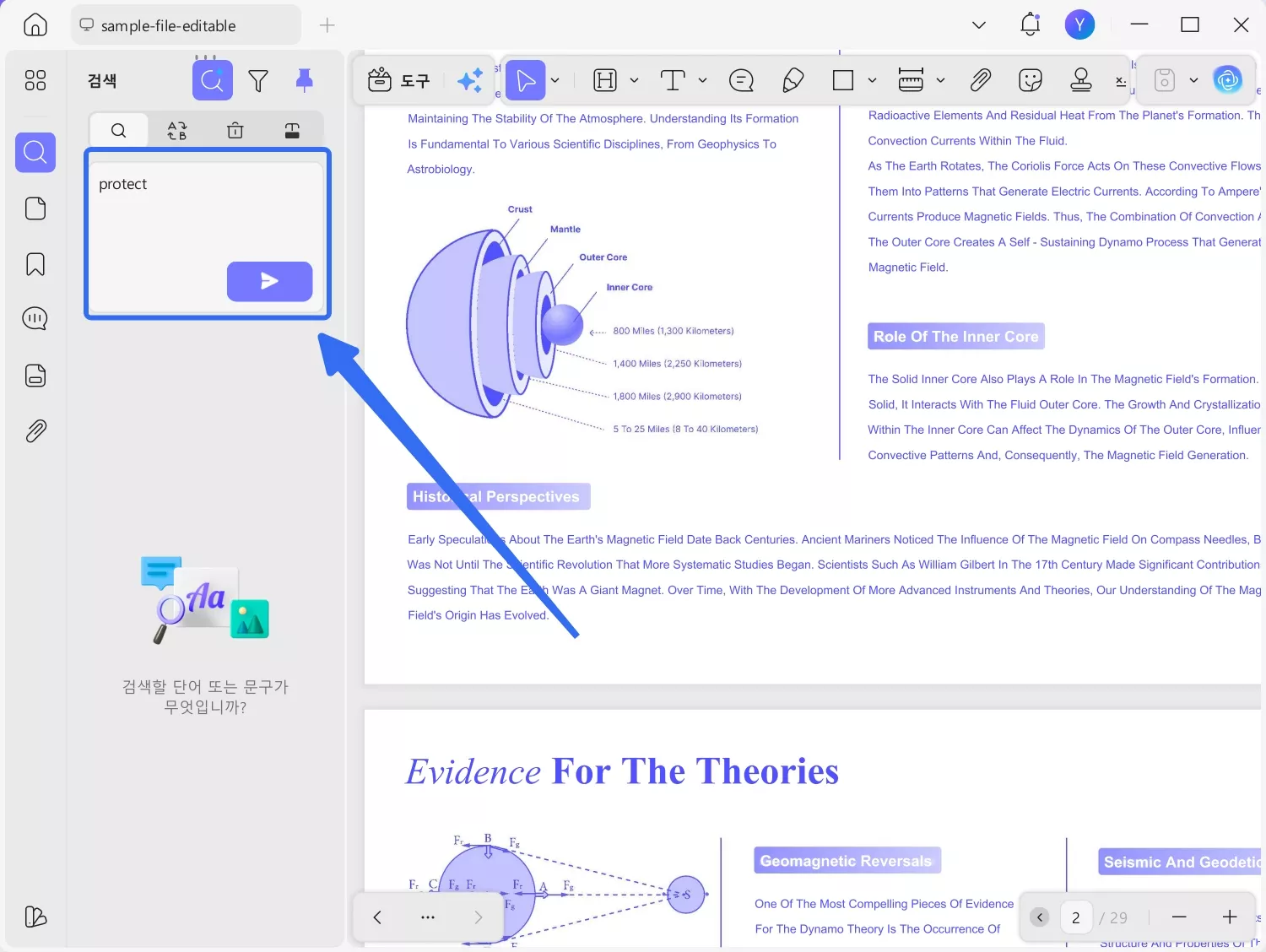Select the attach file paperclip tool
1266x952 pixels.
pos(980,81)
